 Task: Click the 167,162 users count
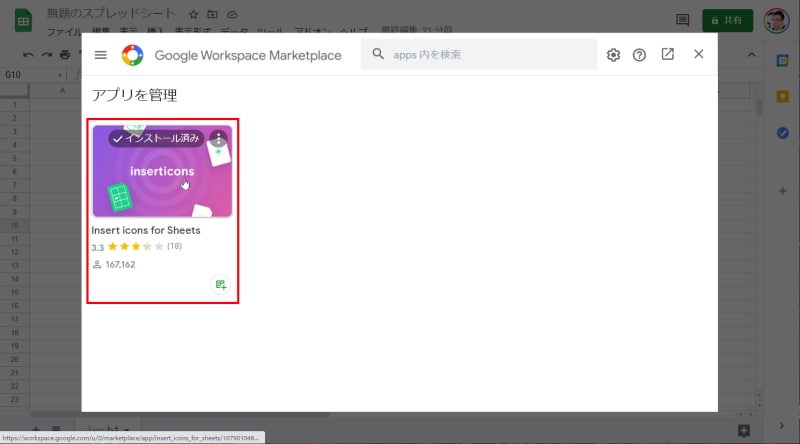[x=114, y=264]
